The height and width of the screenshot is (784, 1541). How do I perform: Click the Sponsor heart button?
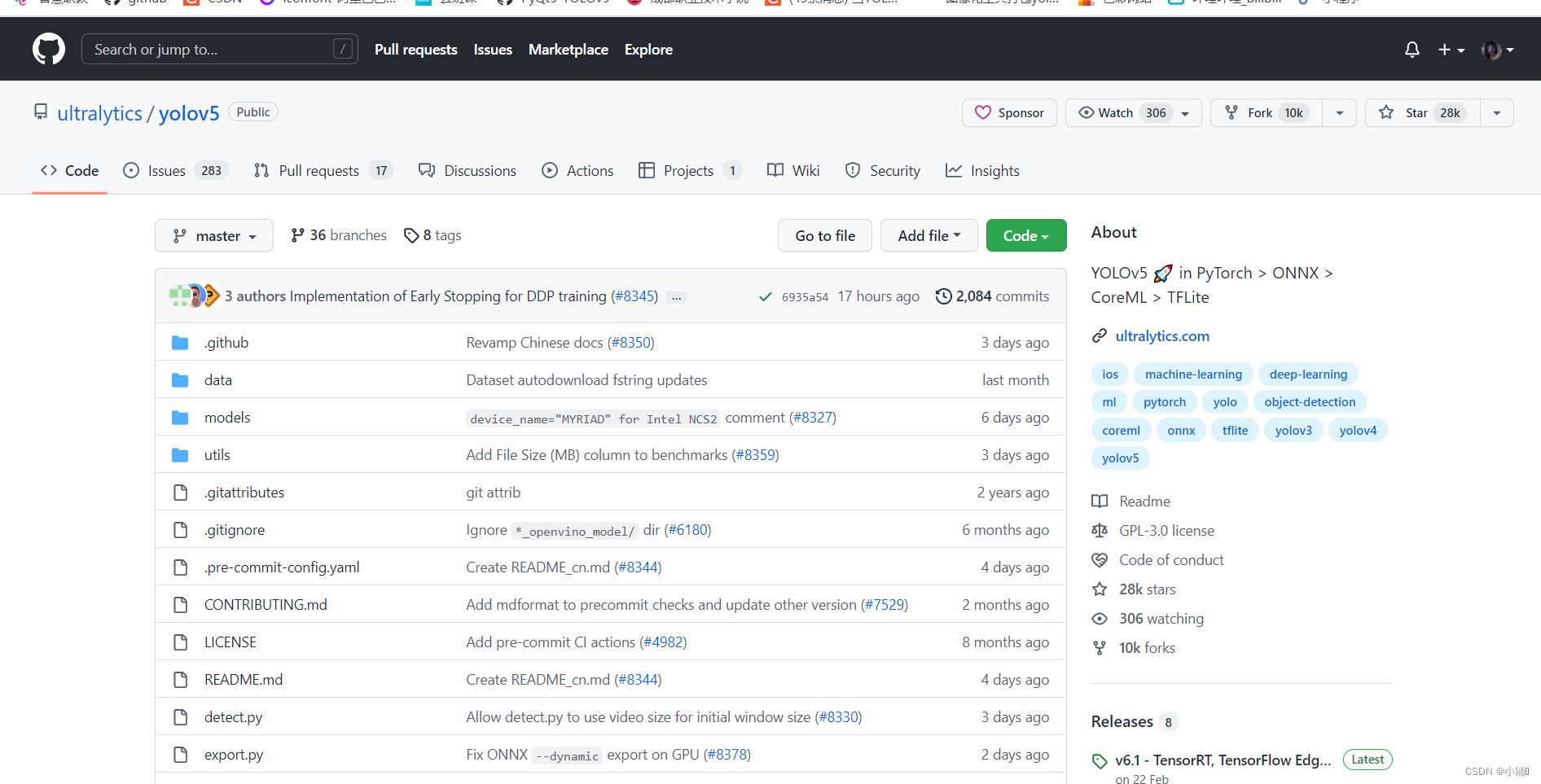(1009, 112)
